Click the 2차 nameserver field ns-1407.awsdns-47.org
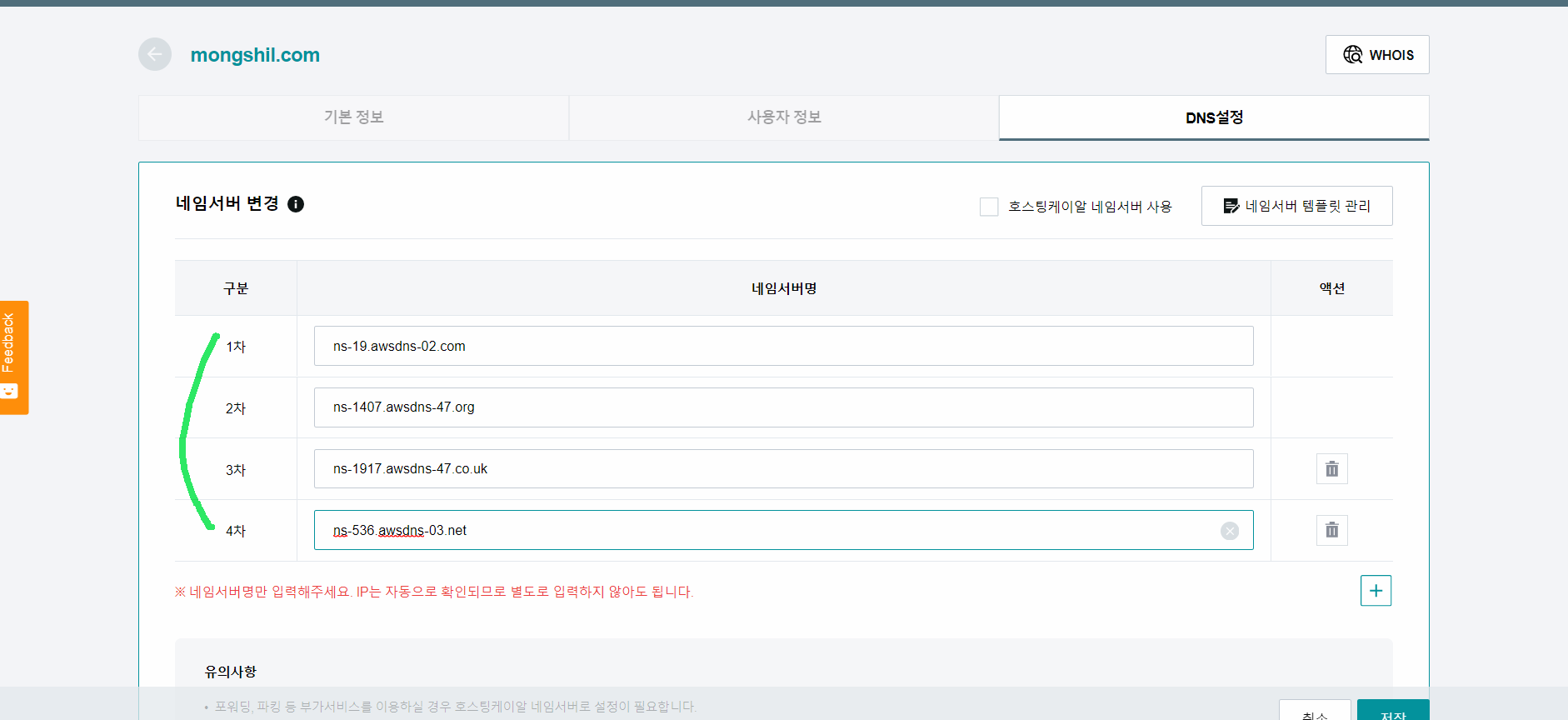1568x720 pixels. (783, 407)
